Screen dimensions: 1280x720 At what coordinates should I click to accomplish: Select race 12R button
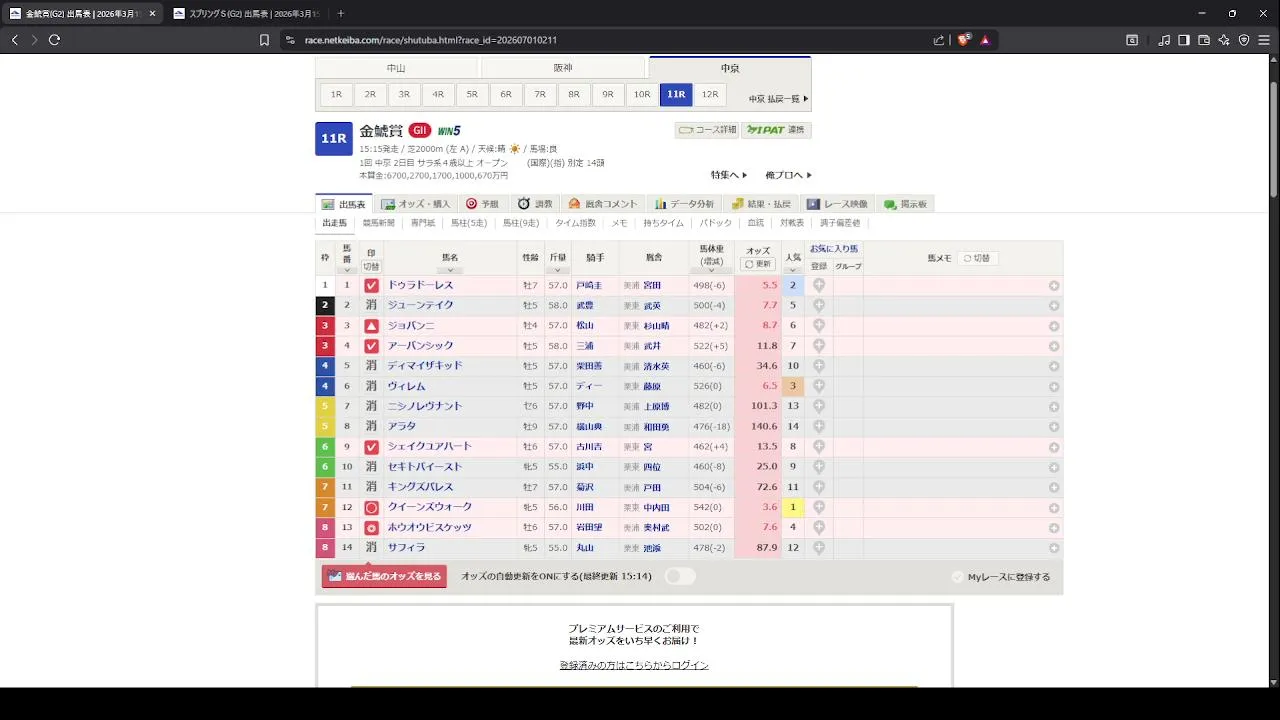710,94
